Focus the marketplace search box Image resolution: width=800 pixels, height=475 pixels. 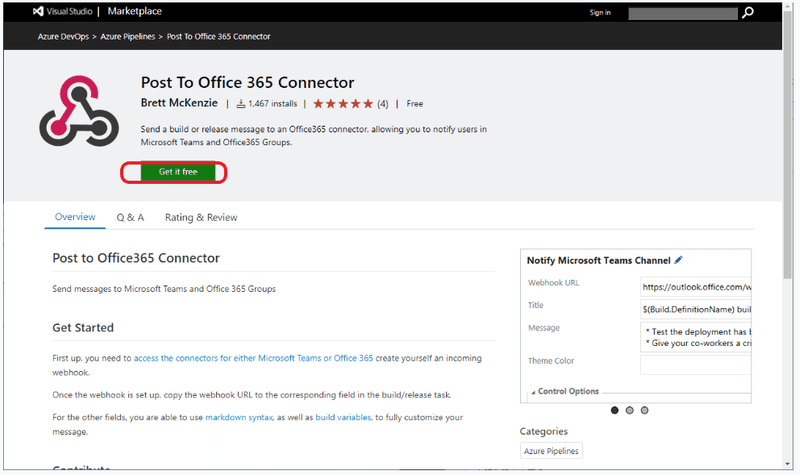coord(683,13)
